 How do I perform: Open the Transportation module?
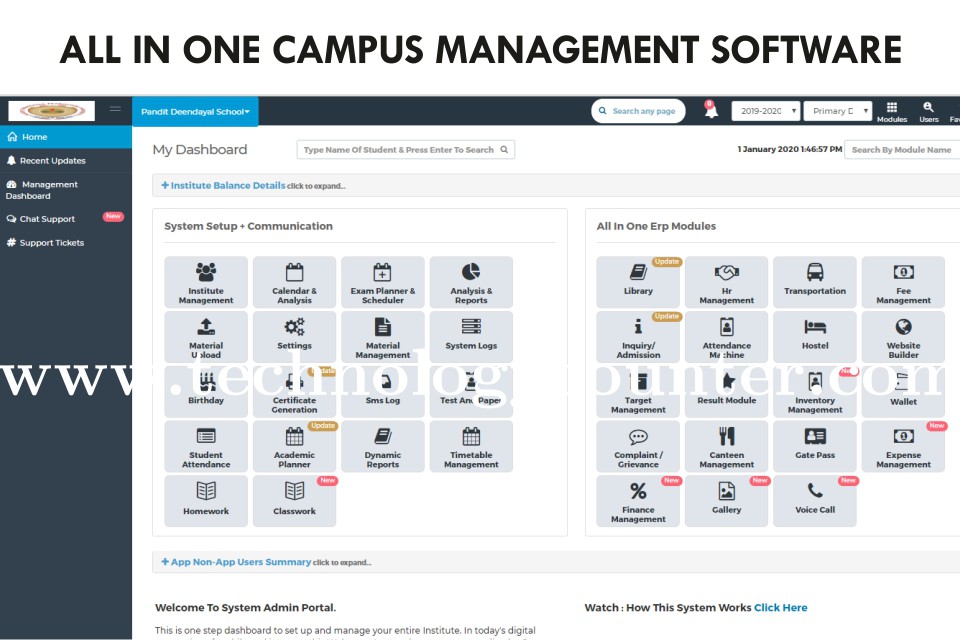tap(815, 282)
